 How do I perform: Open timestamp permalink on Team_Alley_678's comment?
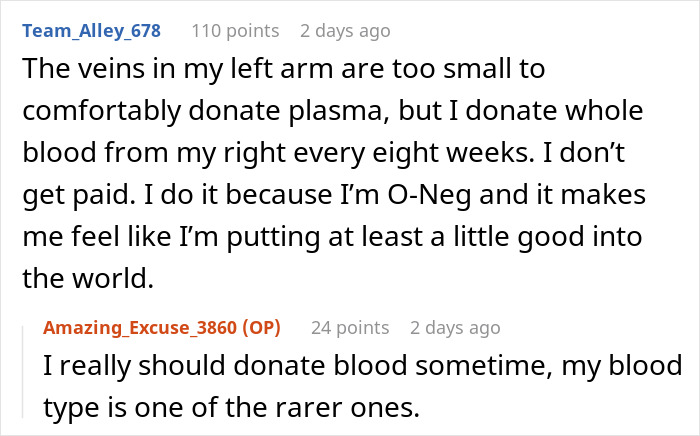tap(345, 31)
